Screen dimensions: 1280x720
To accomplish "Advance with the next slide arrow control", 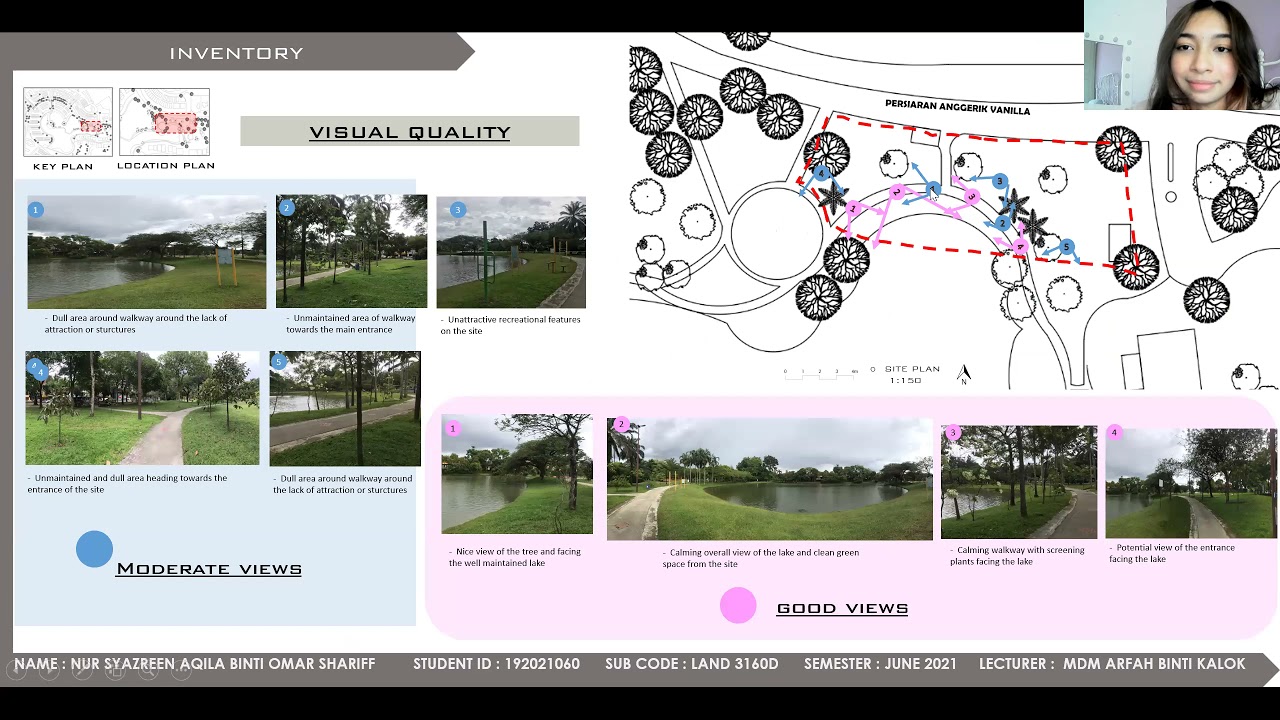I will click(49, 670).
